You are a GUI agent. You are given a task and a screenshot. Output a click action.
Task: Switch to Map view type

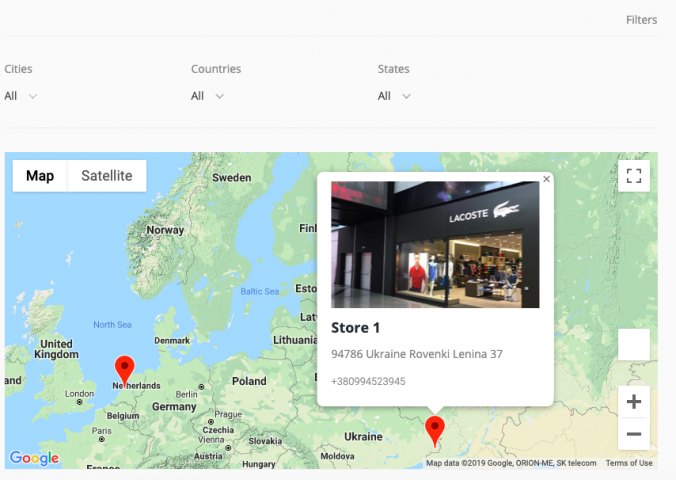tap(40, 176)
